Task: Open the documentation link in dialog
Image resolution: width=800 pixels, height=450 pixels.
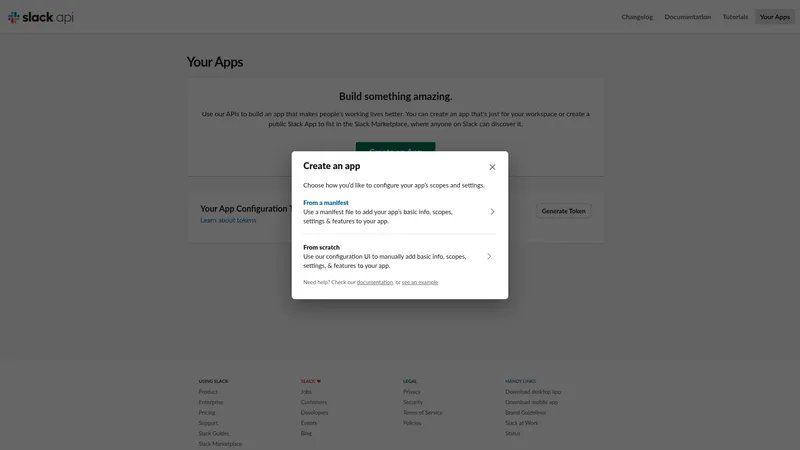Action: click(375, 282)
